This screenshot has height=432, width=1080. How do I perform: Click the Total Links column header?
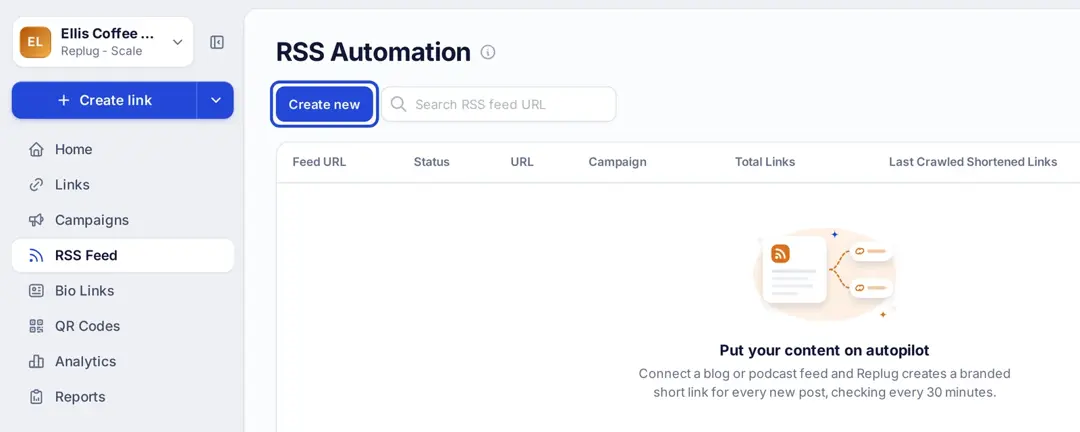(765, 162)
